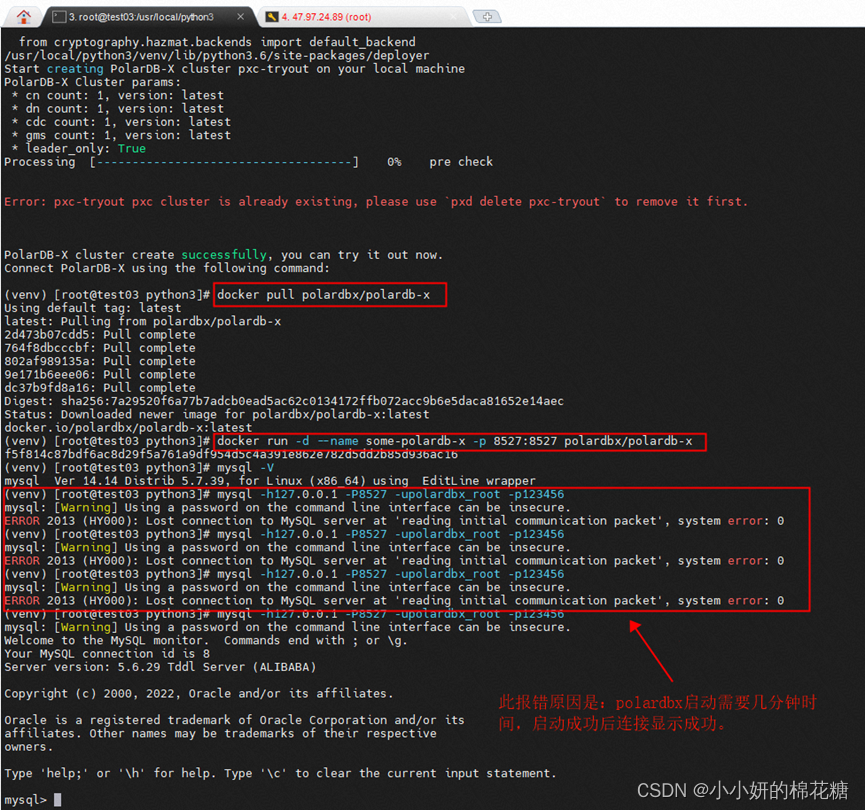Click 'Server version: 5.6.29 Tddl Server (ALIBABA)'
This screenshot has height=810, width=865.
(160, 667)
